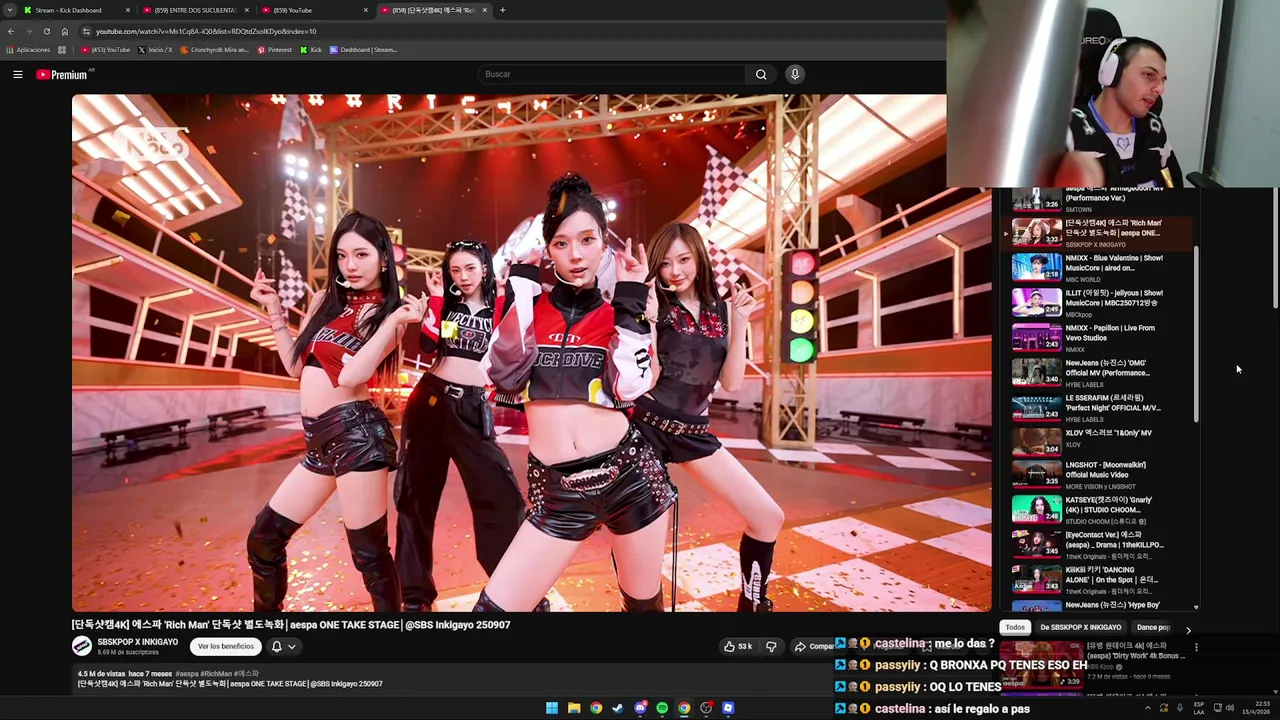Image resolution: width=1280 pixels, height=720 pixels.
Task: Open the YouTube hamburger guide menu
Action: 18,74
